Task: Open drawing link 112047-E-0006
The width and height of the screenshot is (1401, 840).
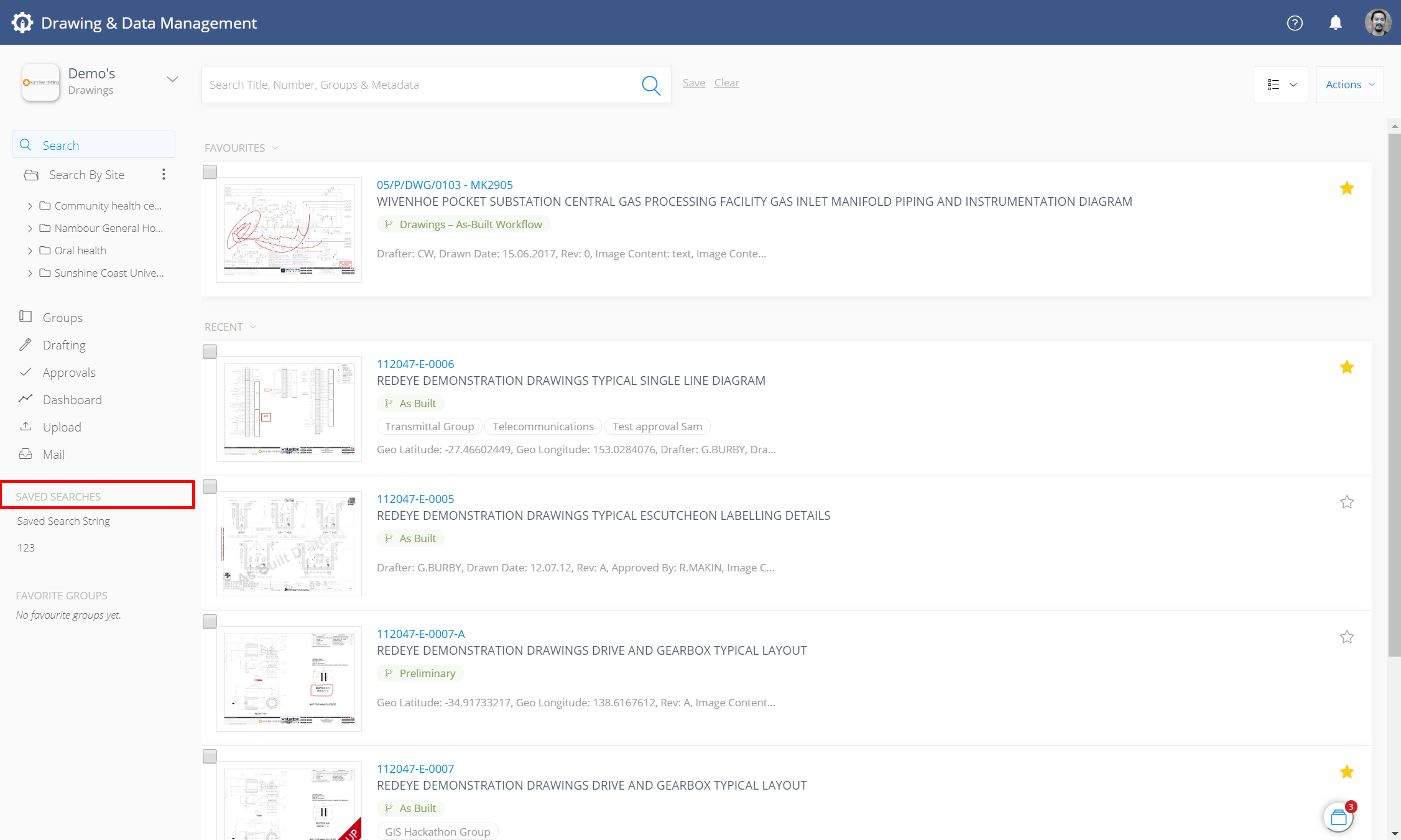Action: [x=415, y=364]
